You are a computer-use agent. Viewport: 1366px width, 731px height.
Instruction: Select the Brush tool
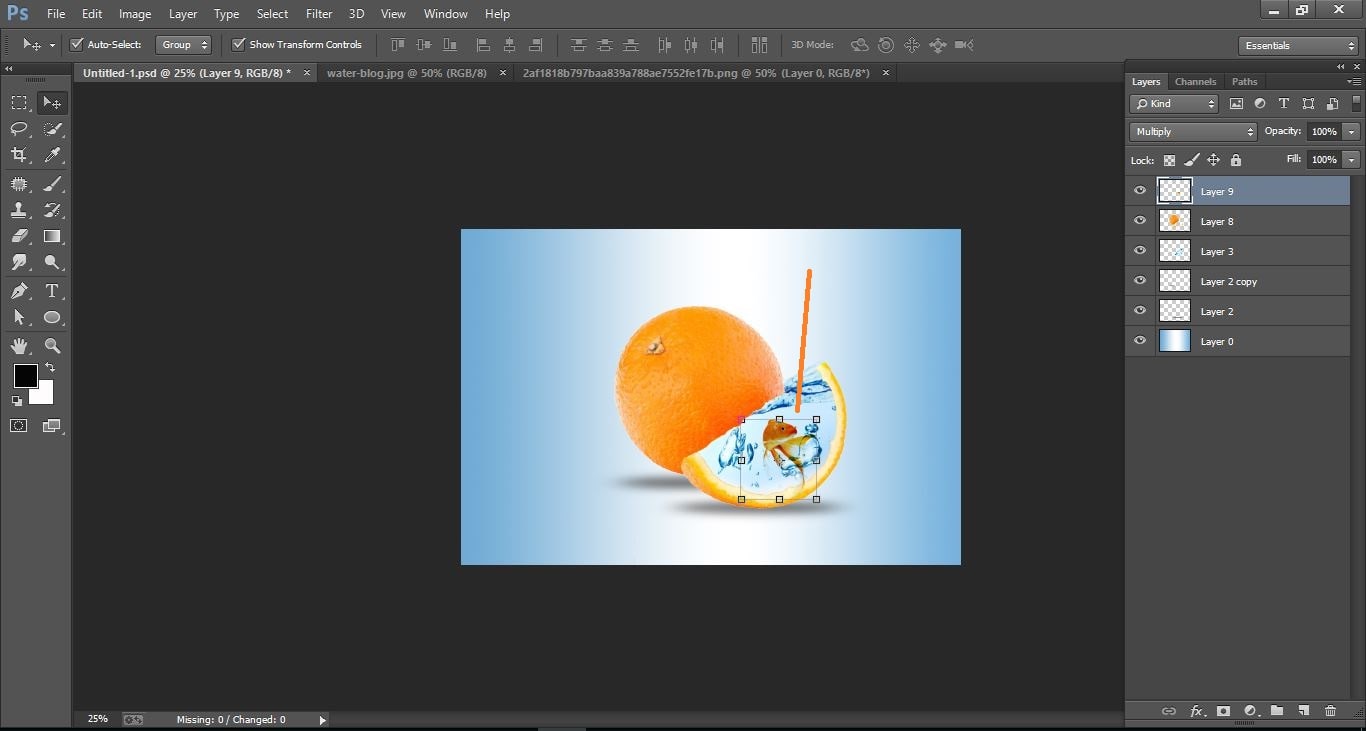pos(52,183)
